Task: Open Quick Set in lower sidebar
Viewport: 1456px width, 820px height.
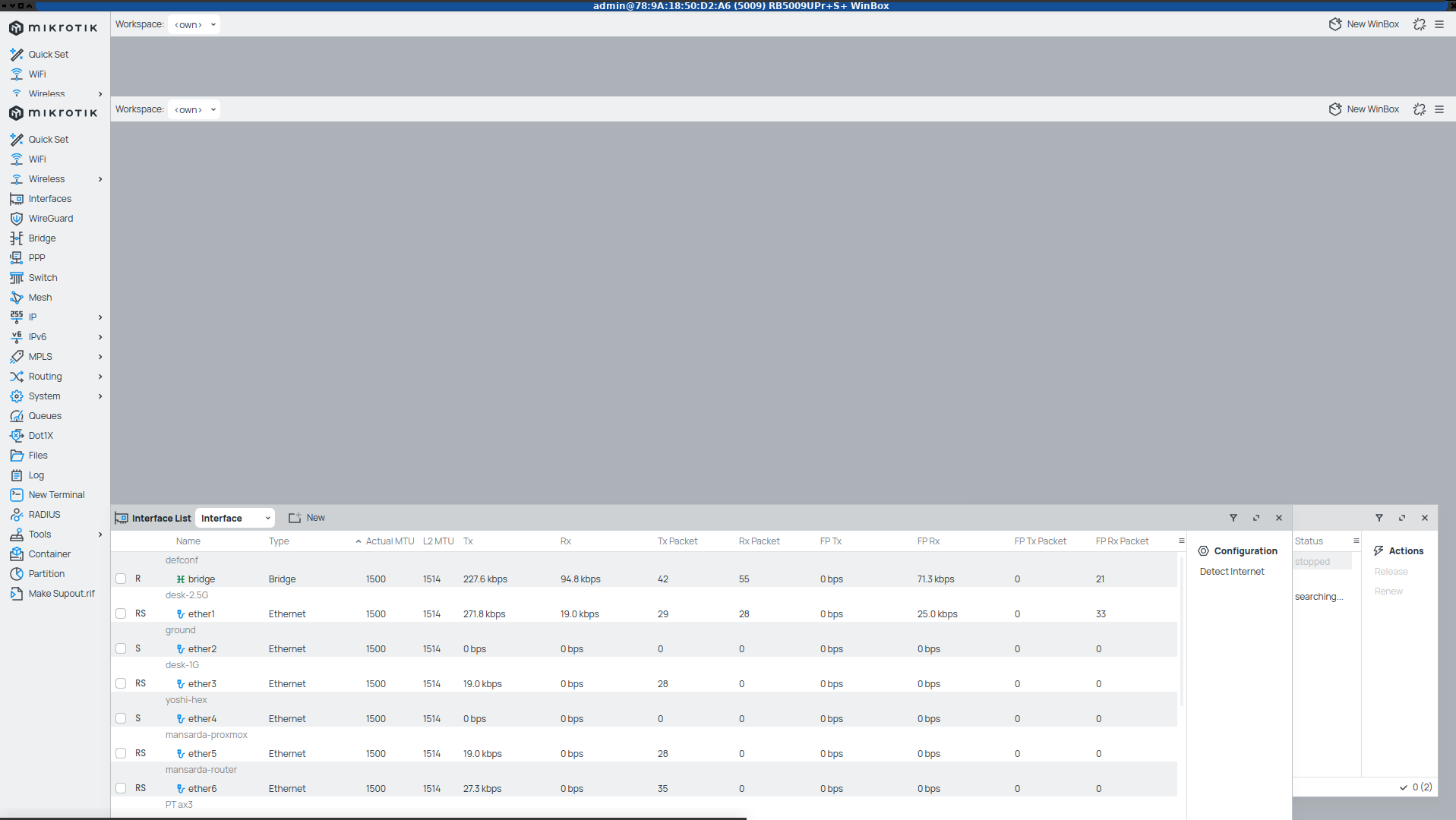Action: coord(49,140)
